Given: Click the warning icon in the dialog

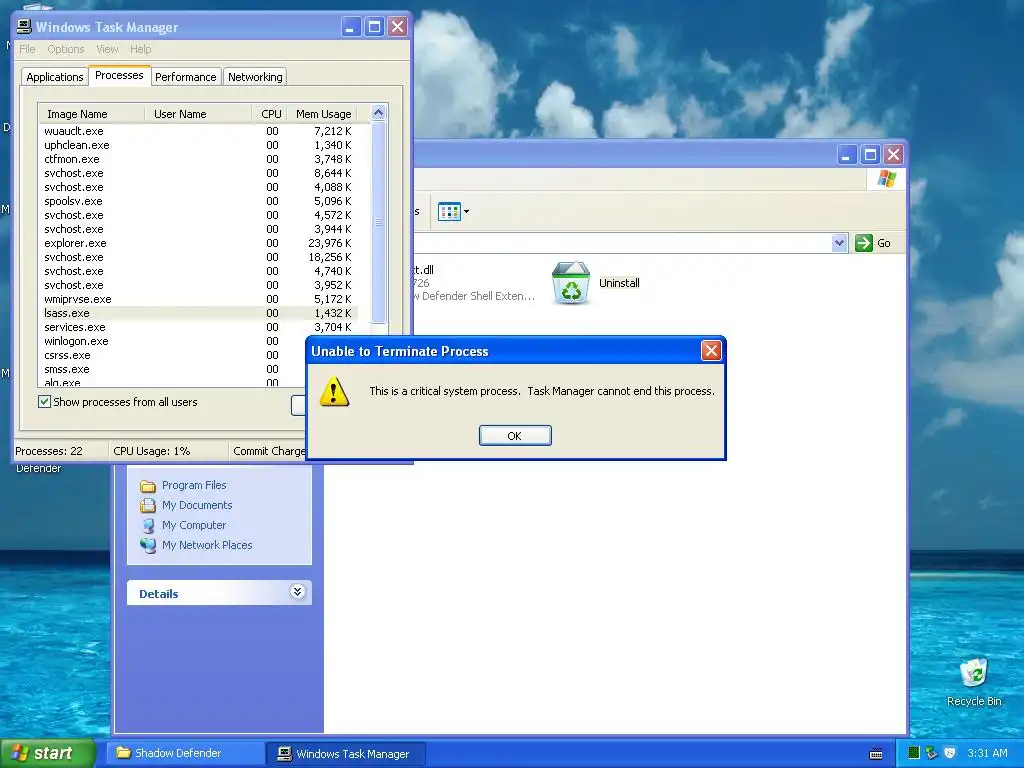Looking at the screenshot, I should click(334, 391).
